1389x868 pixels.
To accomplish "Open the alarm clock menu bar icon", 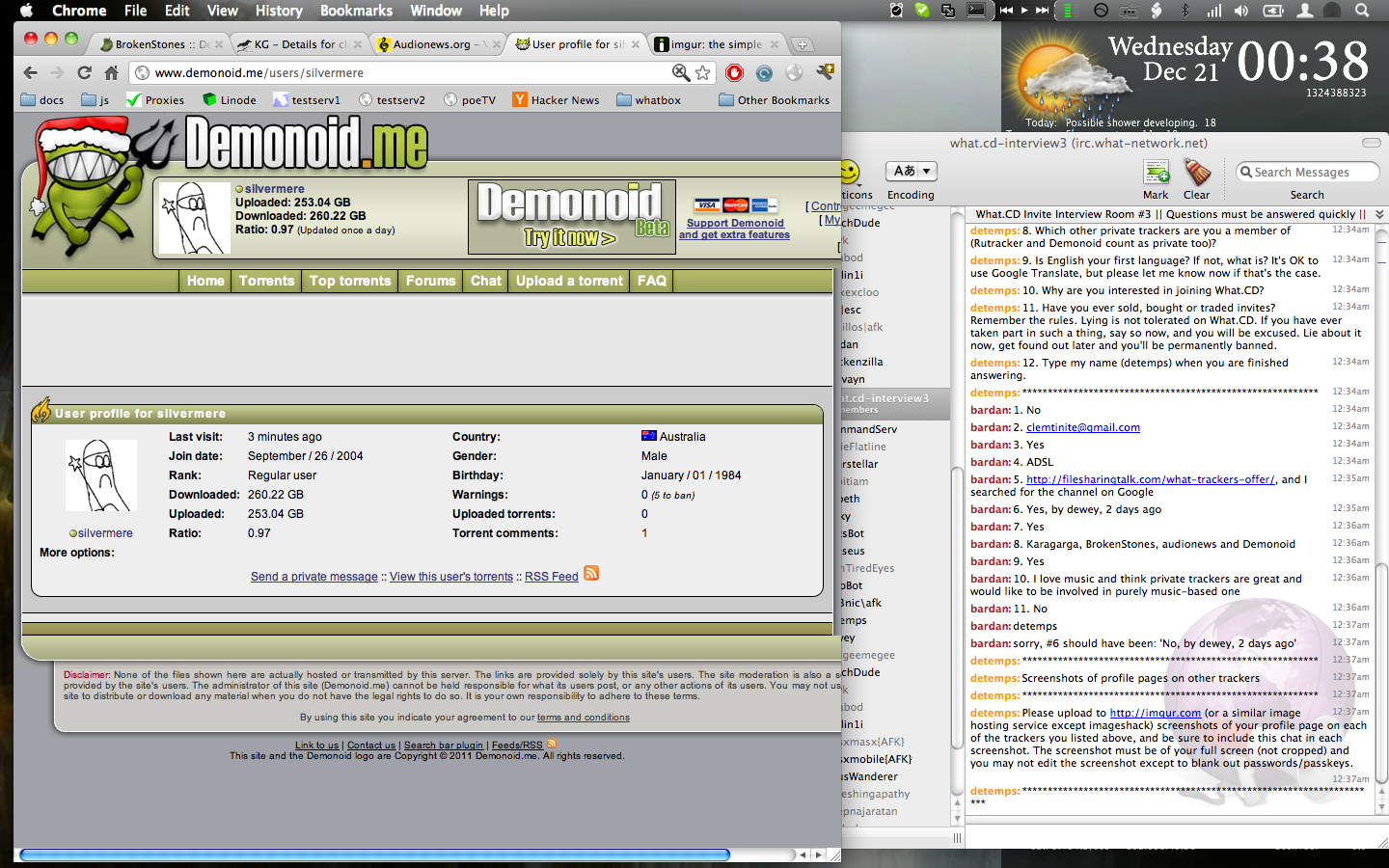I will pos(896,11).
